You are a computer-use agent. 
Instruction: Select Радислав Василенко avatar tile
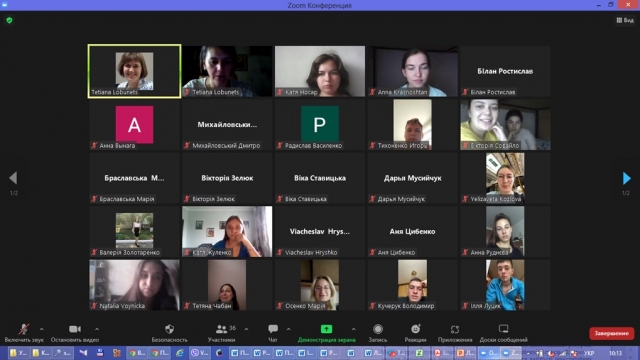(x=320, y=124)
